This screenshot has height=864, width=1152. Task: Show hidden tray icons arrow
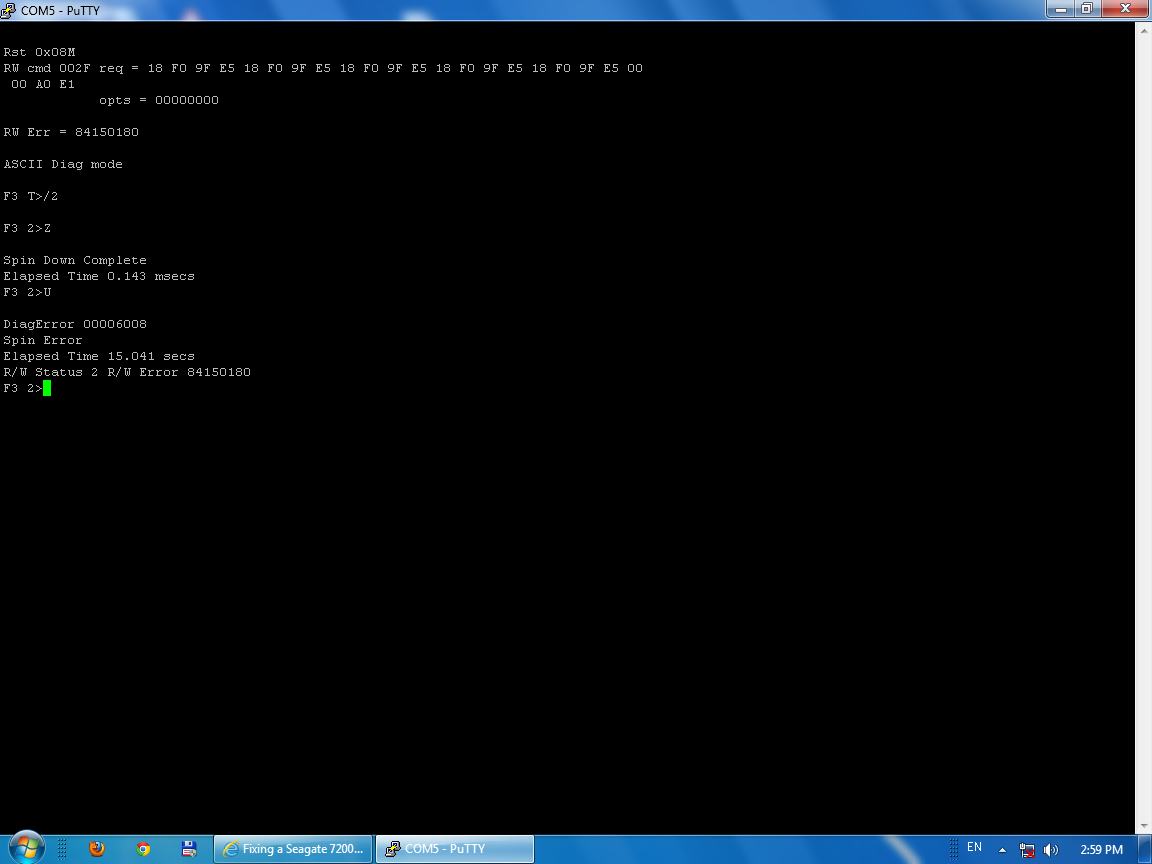tap(1002, 849)
